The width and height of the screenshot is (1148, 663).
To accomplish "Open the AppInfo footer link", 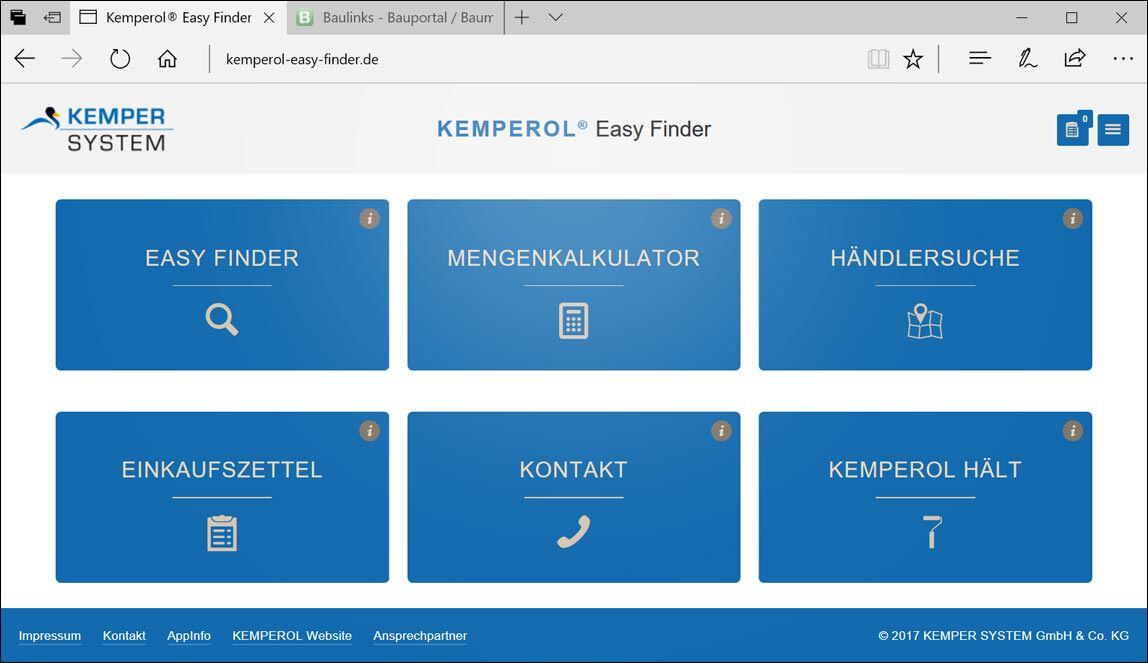I will coord(189,635).
